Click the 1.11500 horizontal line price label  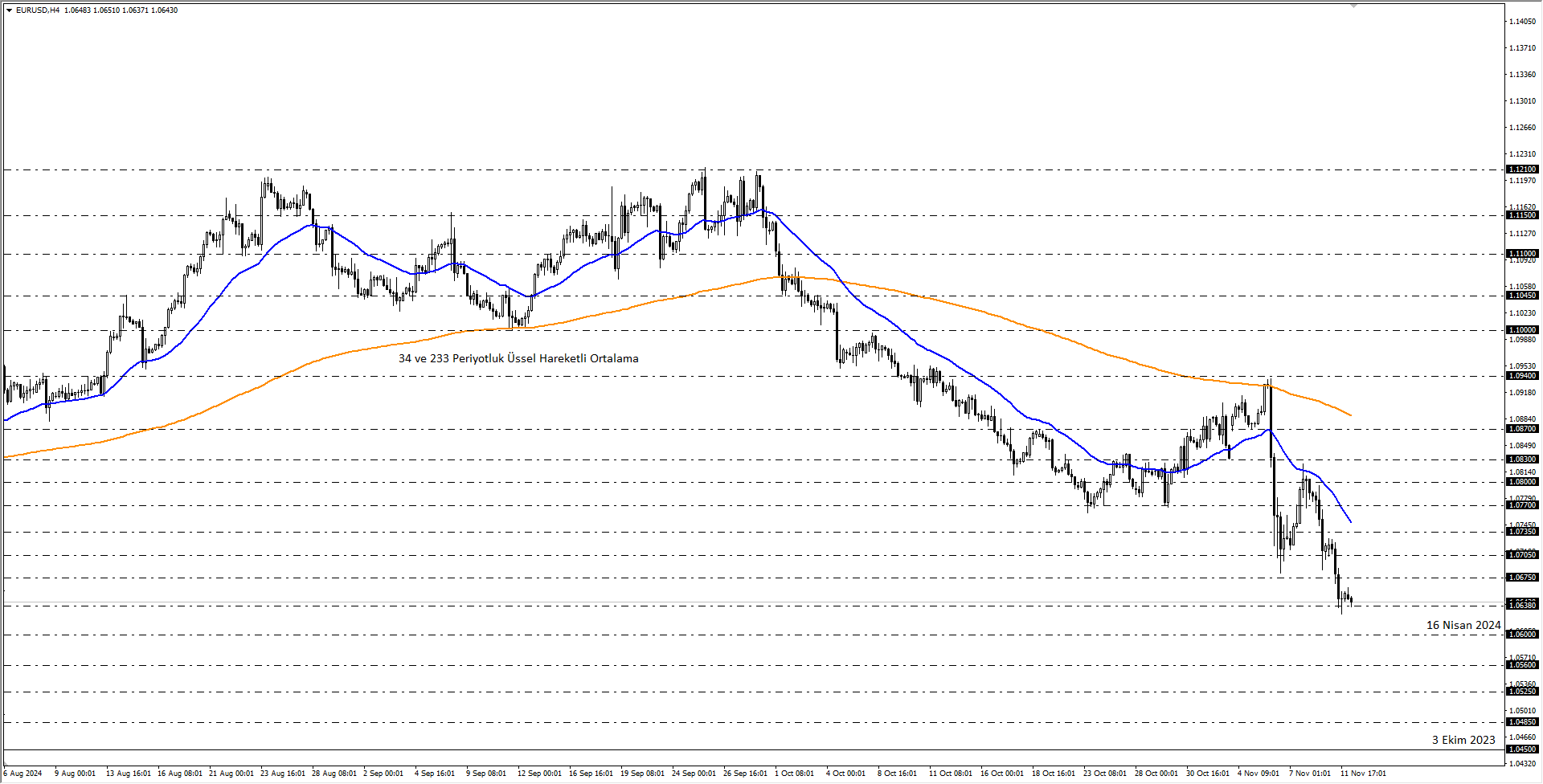coord(1522,215)
